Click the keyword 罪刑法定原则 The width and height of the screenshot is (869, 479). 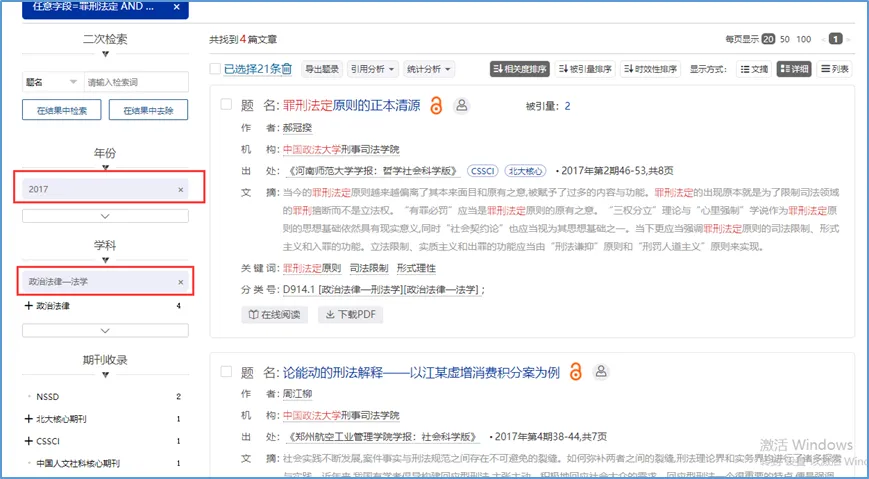pos(312,269)
